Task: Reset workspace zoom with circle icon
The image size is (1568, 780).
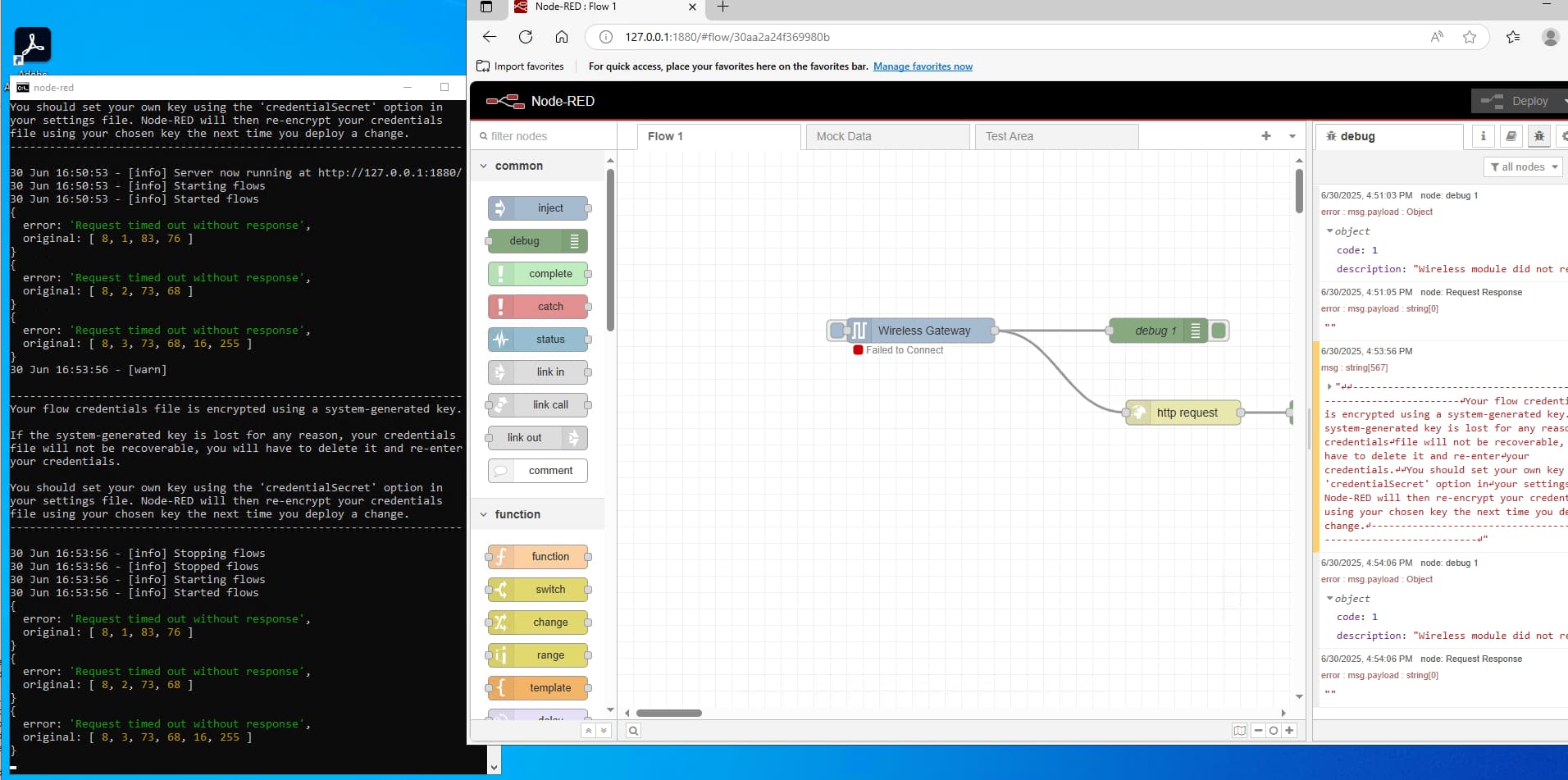Action: pos(1274,731)
